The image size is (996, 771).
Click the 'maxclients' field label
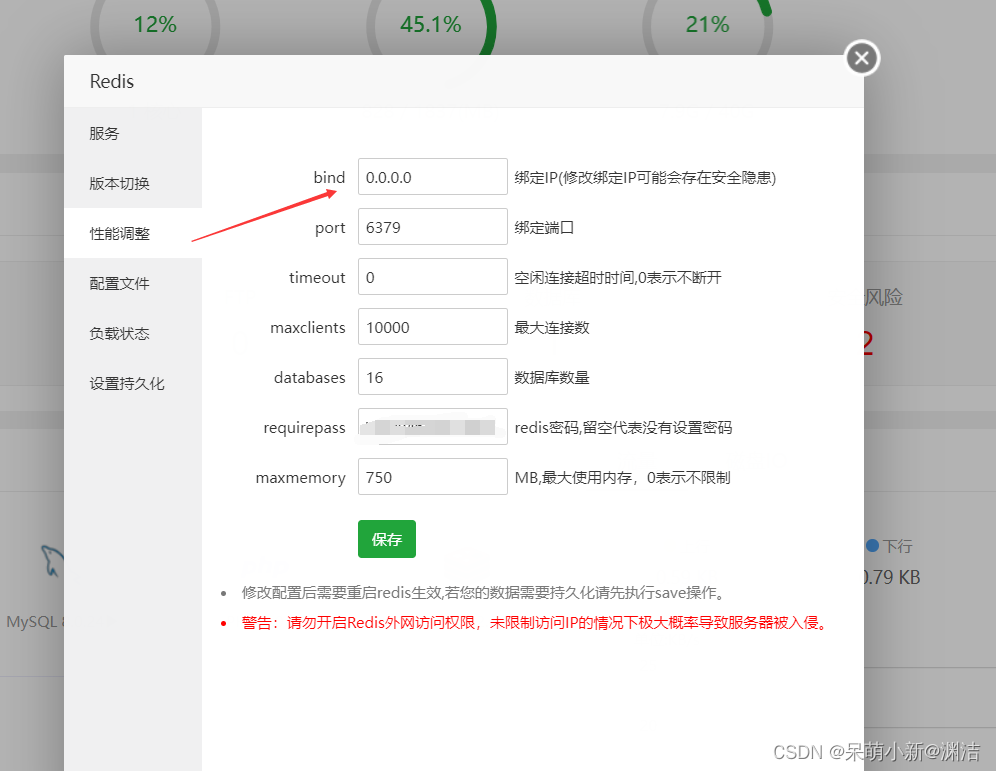308,328
